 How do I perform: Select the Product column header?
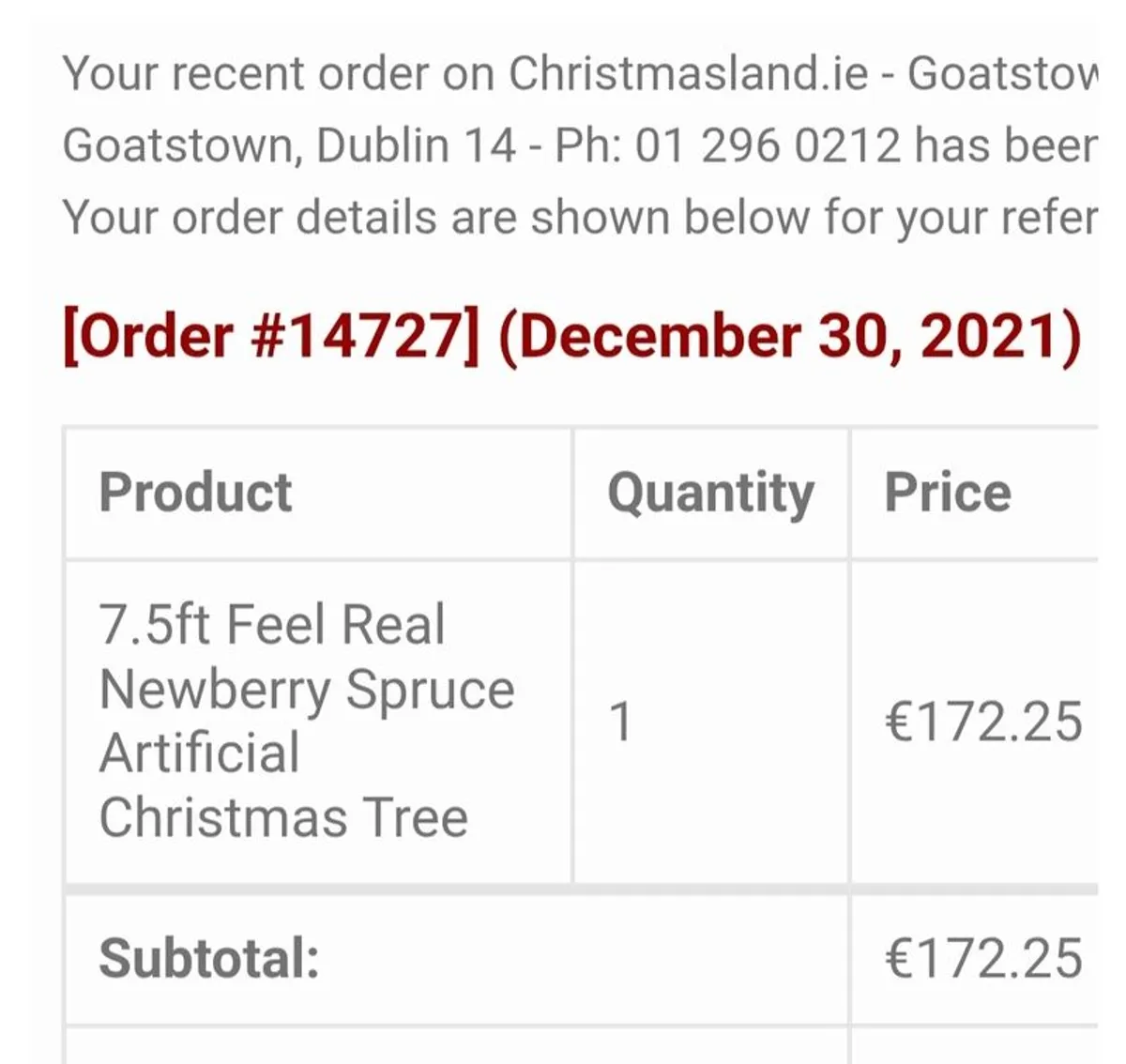[195, 493]
